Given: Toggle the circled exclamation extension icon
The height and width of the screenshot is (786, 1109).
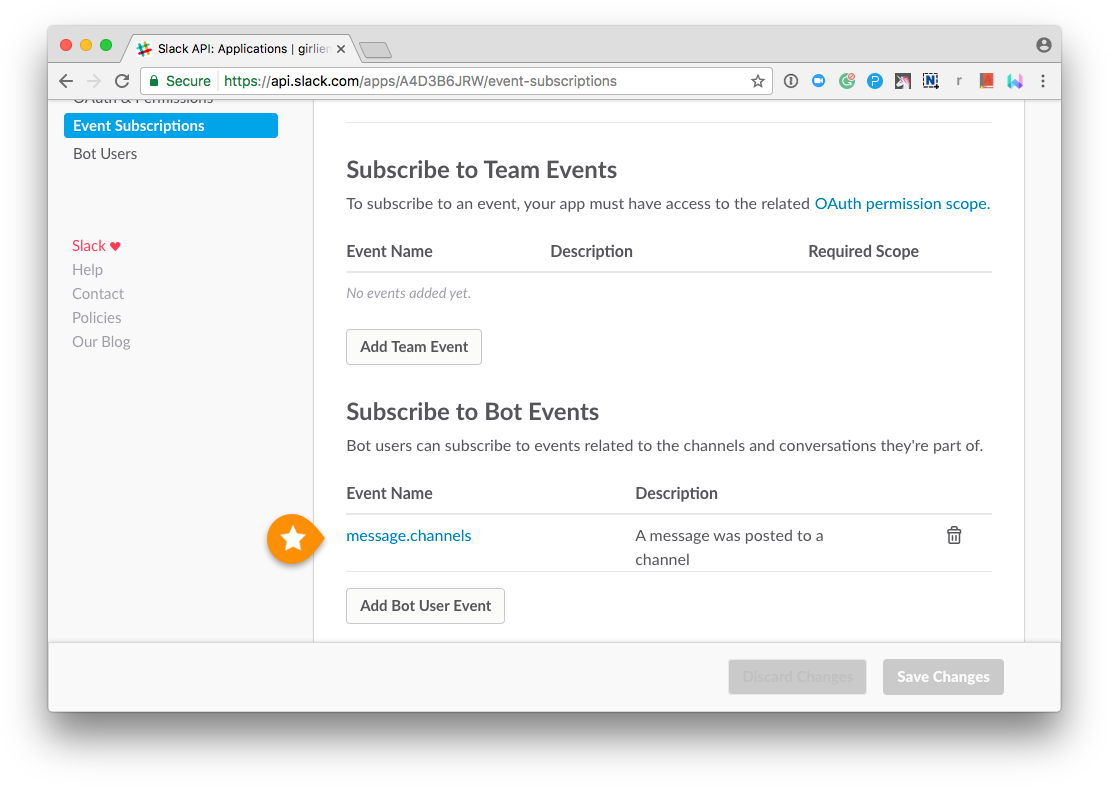Looking at the screenshot, I should tap(791, 81).
